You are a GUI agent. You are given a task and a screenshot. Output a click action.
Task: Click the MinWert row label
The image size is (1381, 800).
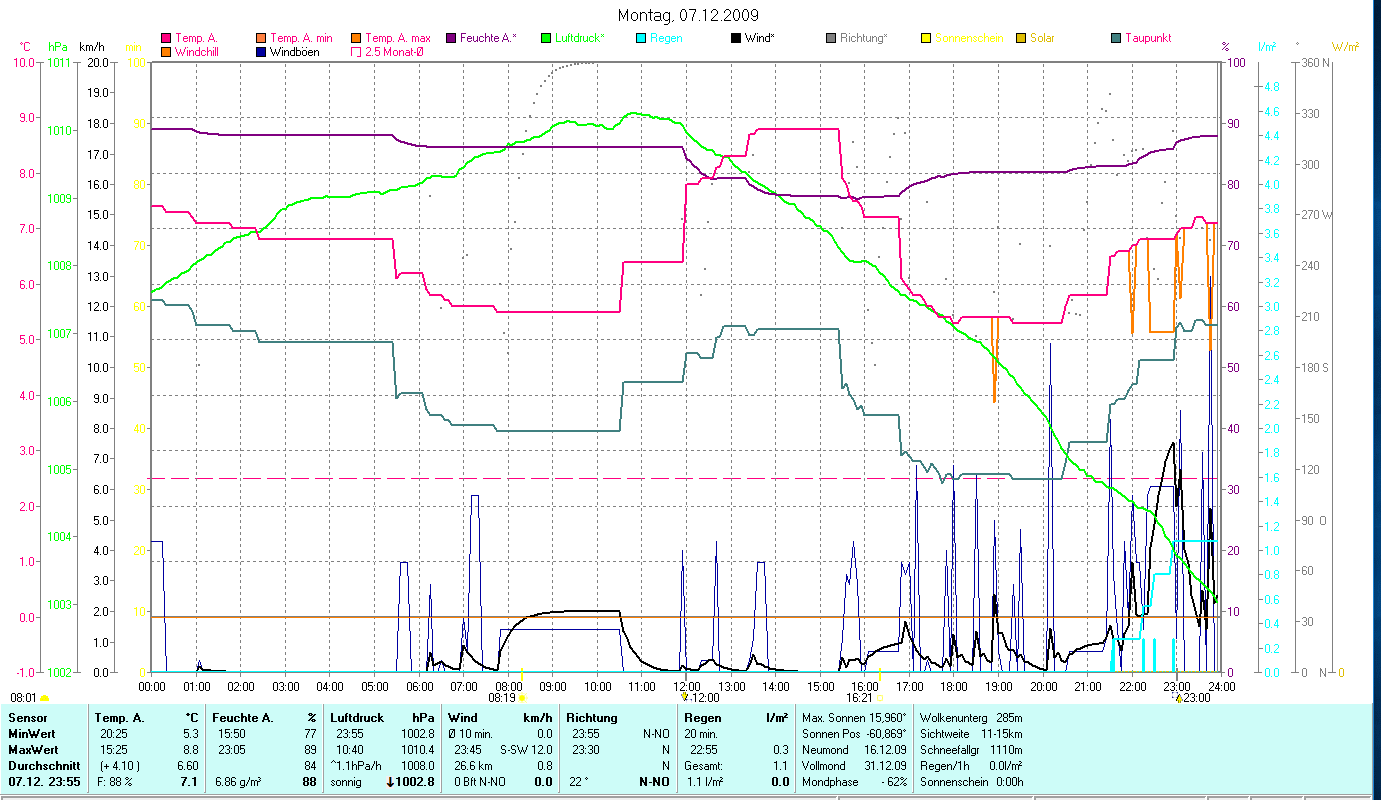(32, 734)
